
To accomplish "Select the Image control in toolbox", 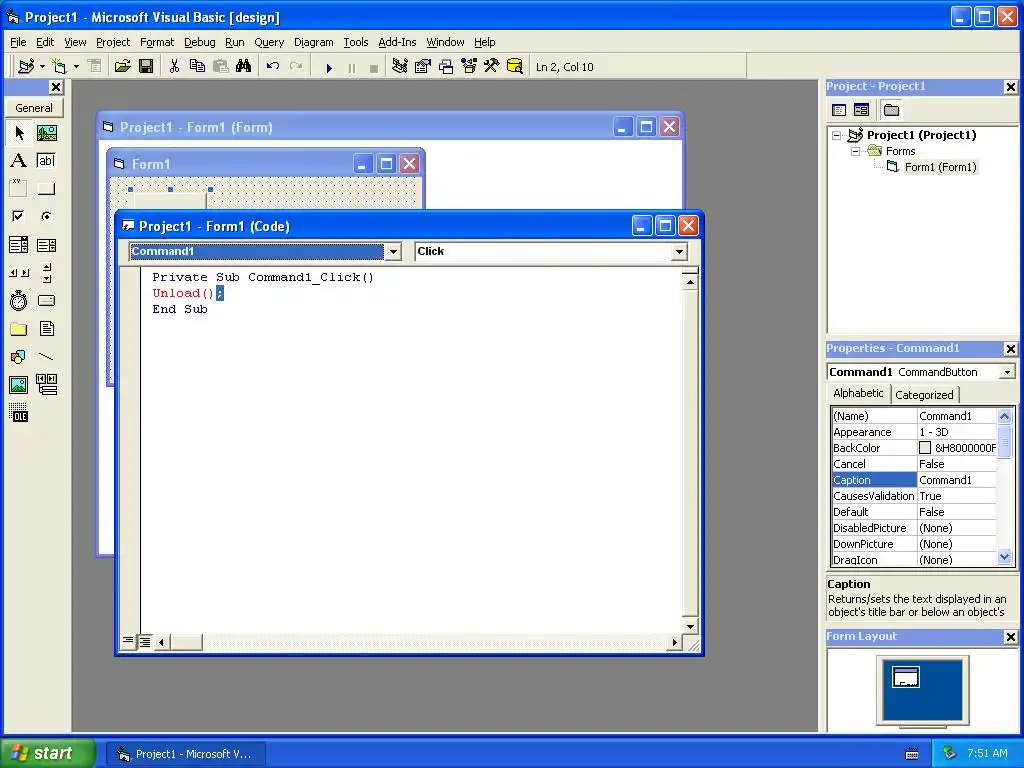I will coord(19,385).
